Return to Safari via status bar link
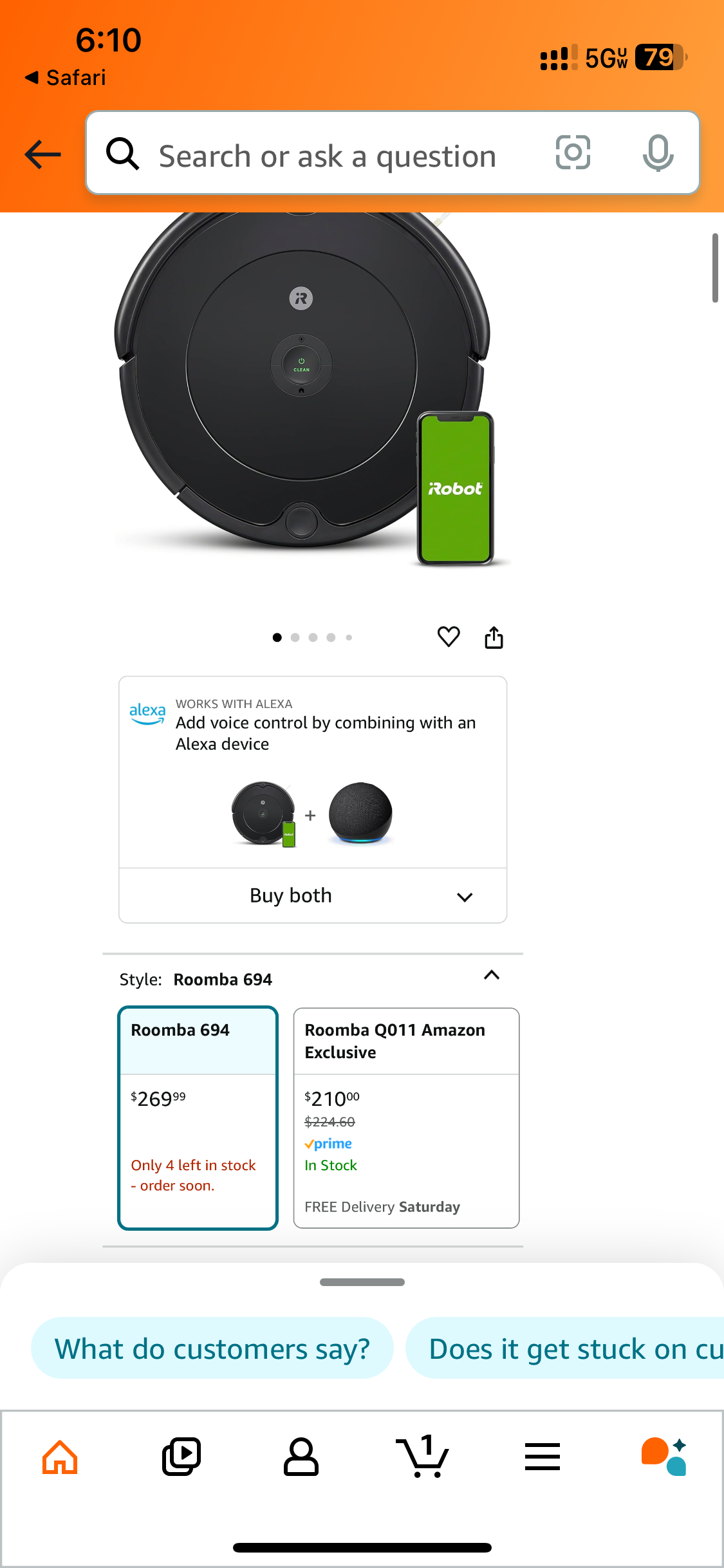724x1568 pixels. [65, 77]
